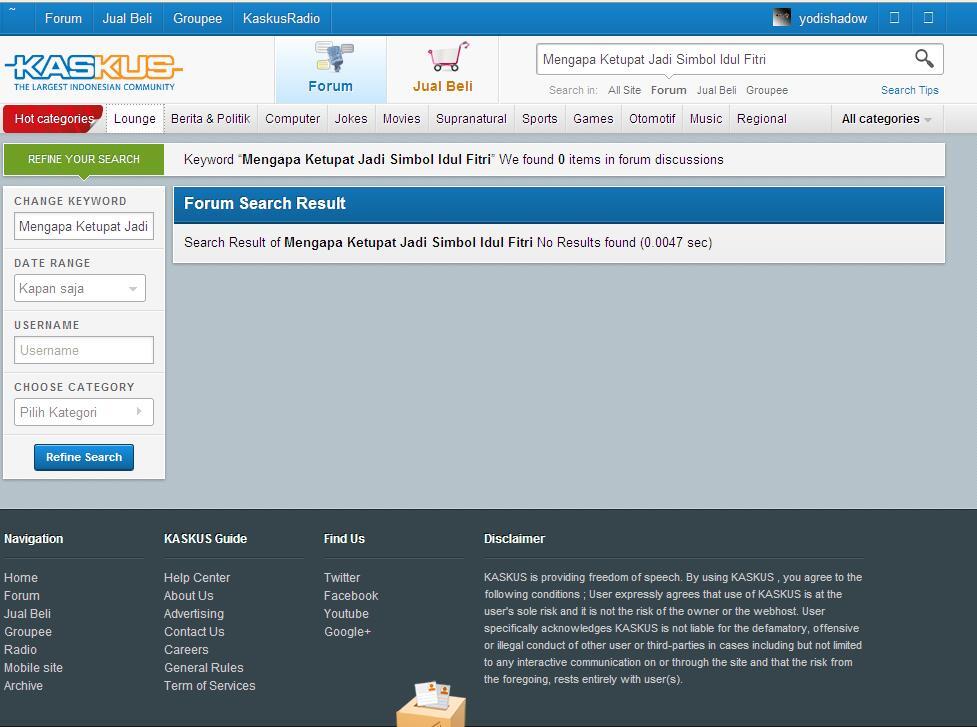The width and height of the screenshot is (977, 727).
Task: Click the Username input field
Action: coord(83,350)
